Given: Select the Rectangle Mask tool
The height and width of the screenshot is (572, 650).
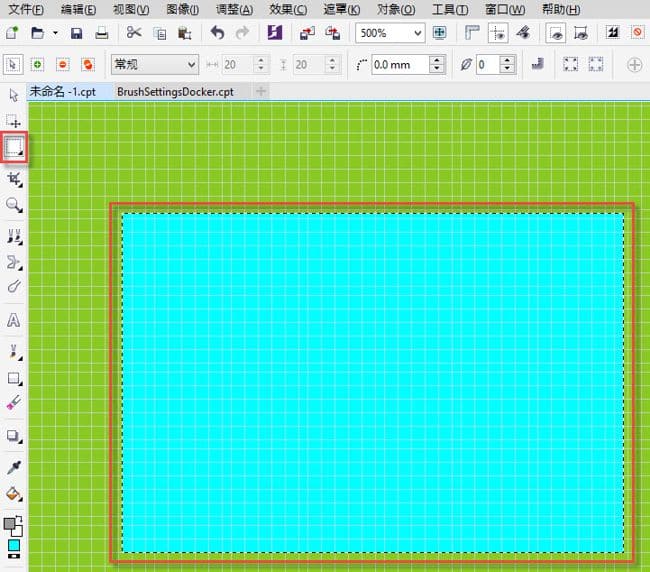Looking at the screenshot, I should tap(14, 147).
